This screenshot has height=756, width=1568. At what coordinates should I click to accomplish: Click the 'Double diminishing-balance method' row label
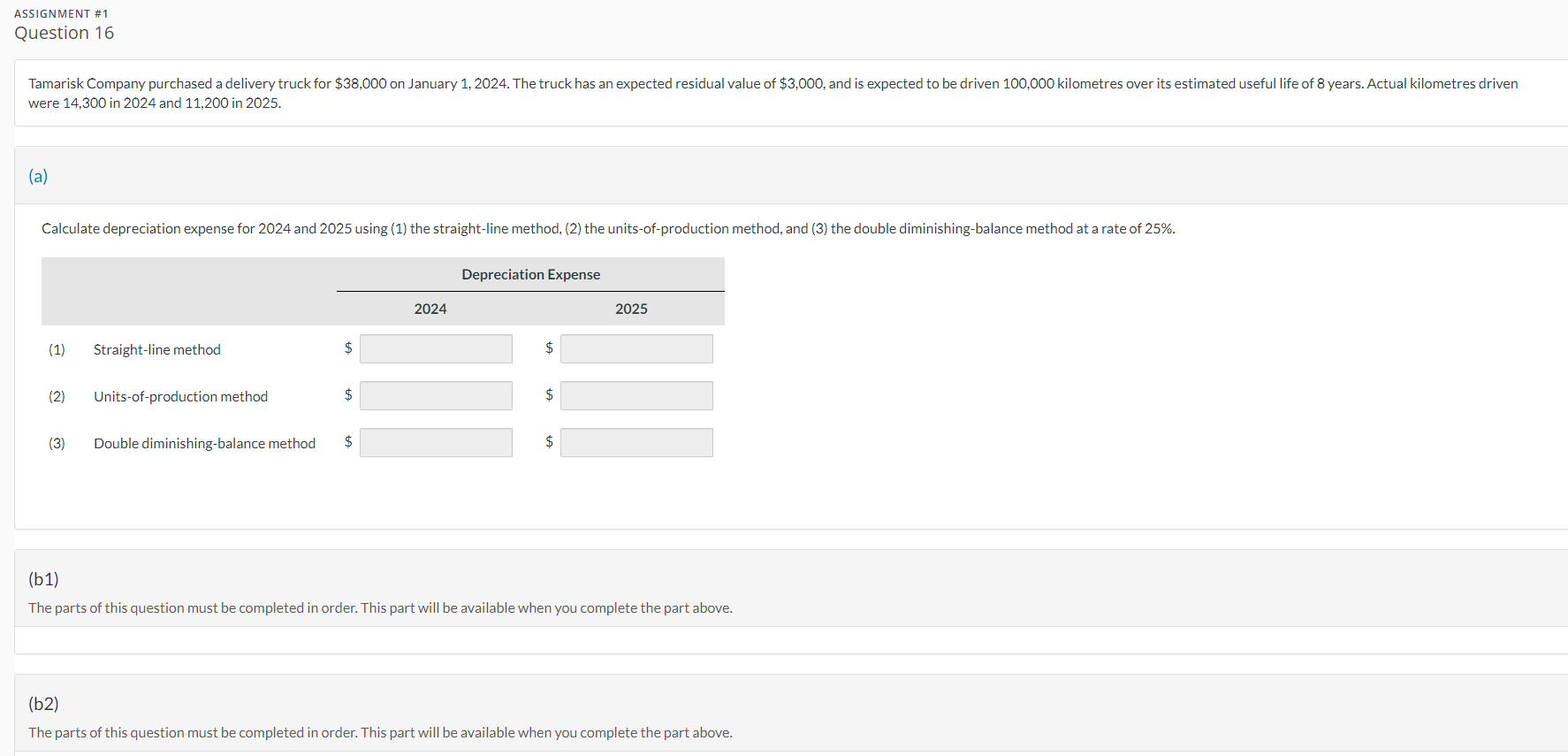click(x=205, y=443)
